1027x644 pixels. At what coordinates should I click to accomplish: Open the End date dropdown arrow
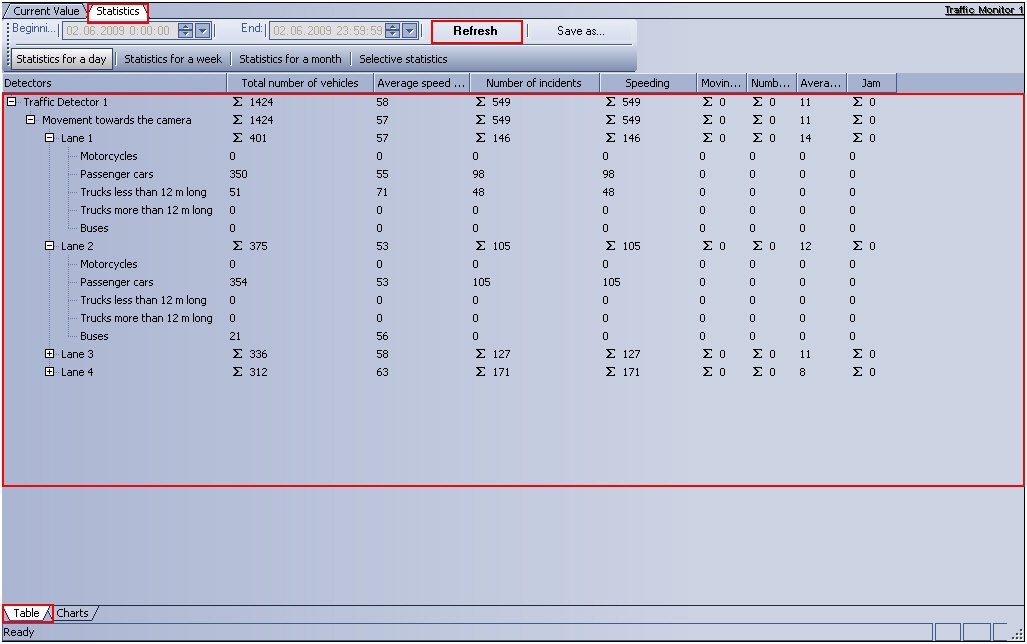(x=410, y=31)
